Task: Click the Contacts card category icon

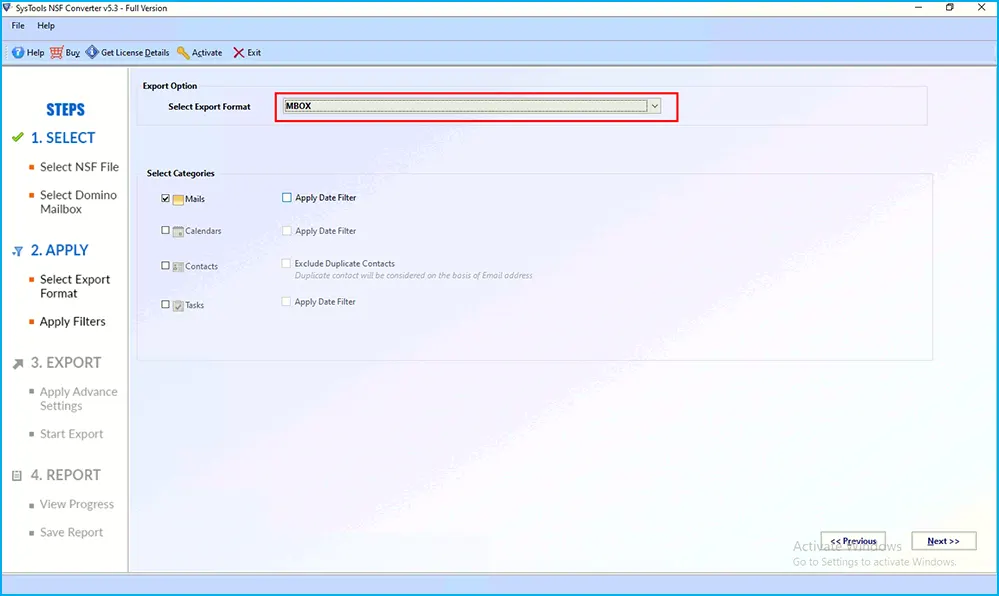Action: point(178,266)
